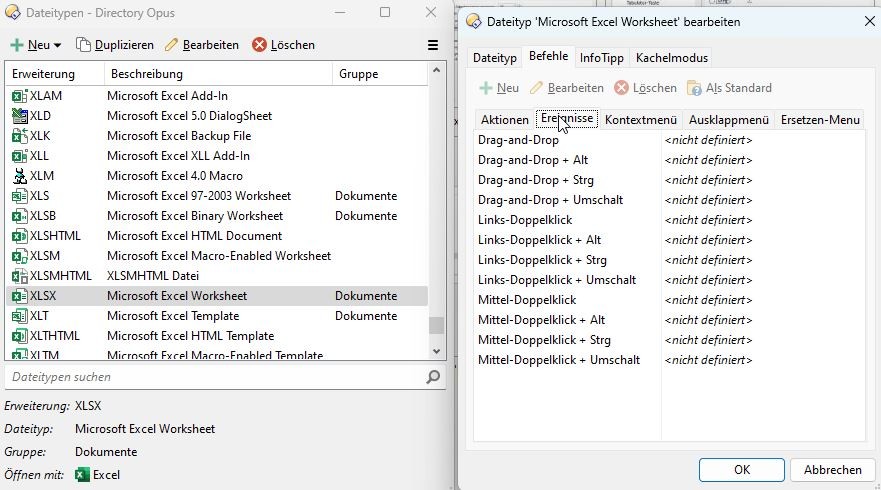The image size is (881, 490).
Task: Open the Ereignisse sub-tab
Action: (x=567, y=119)
